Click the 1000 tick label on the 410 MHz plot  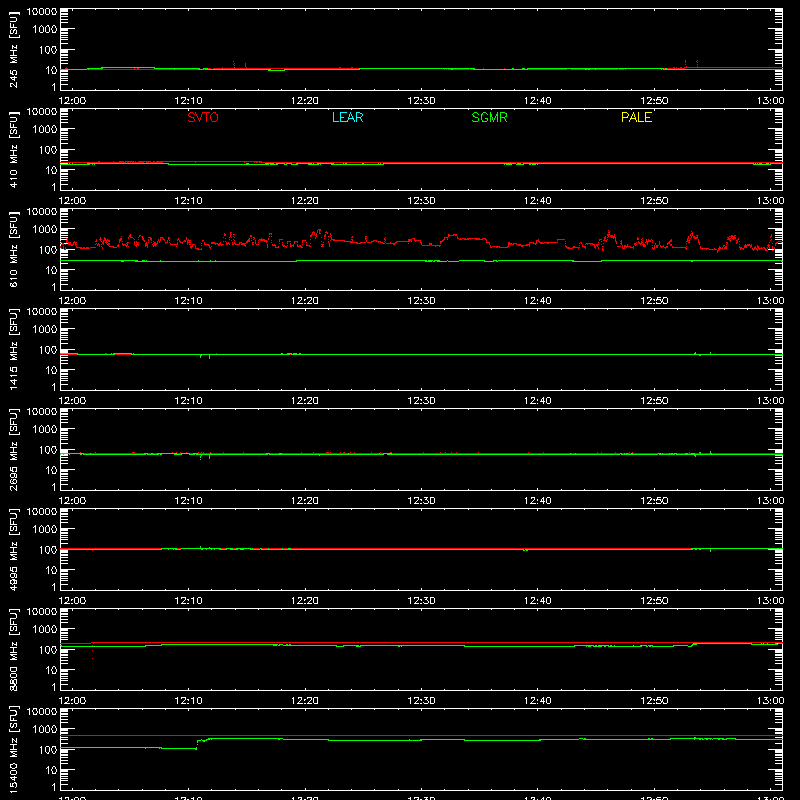pos(45,130)
